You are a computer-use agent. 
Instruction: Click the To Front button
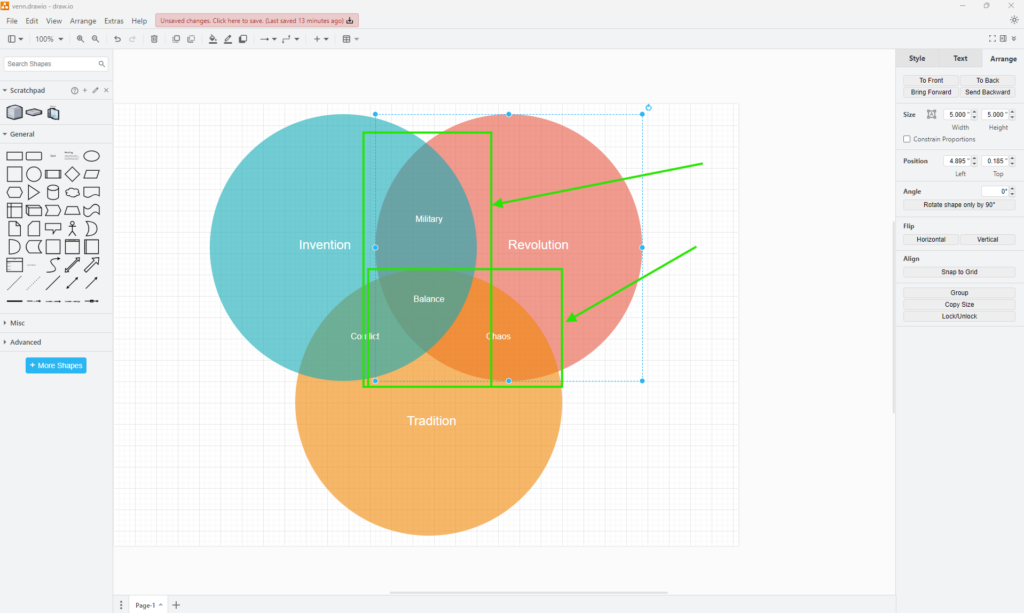point(931,80)
